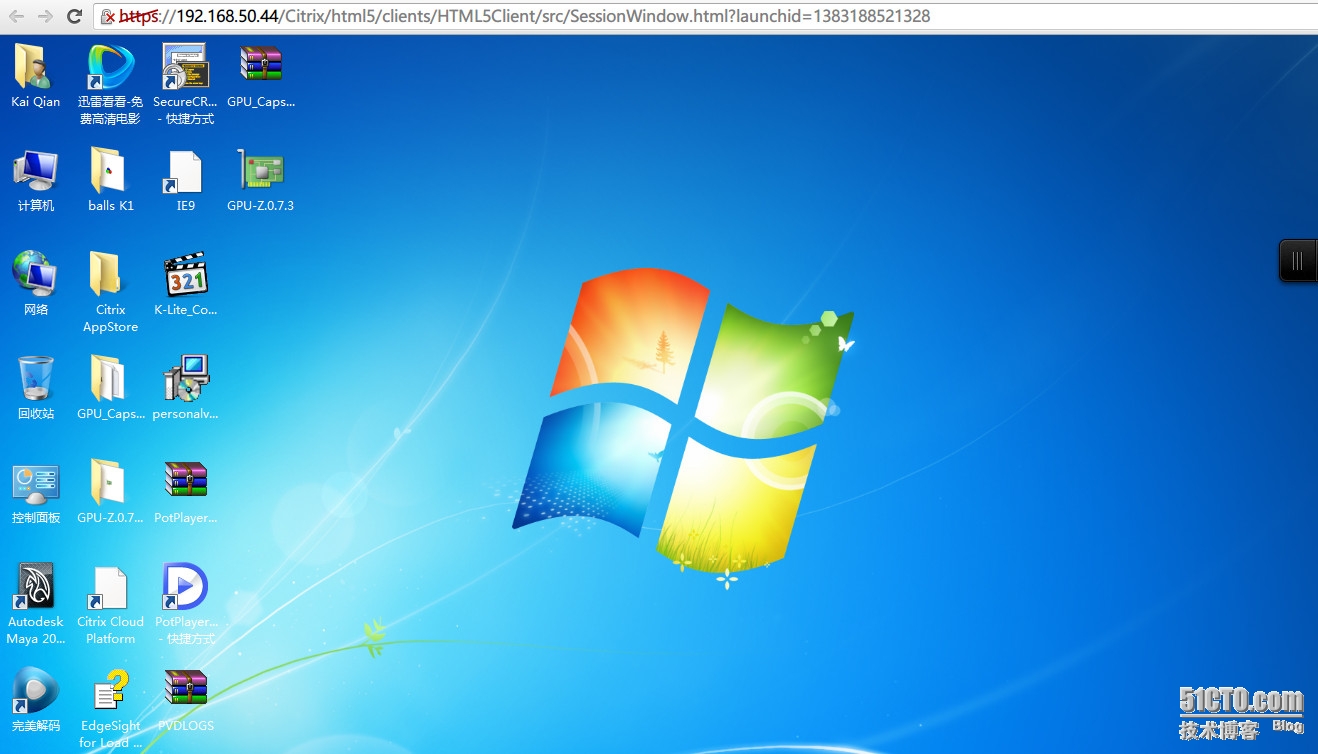Launch the PotPlayer 快捷方式 shortcut
Image resolution: width=1318 pixels, height=754 pixels.
(x=185, y=587)
